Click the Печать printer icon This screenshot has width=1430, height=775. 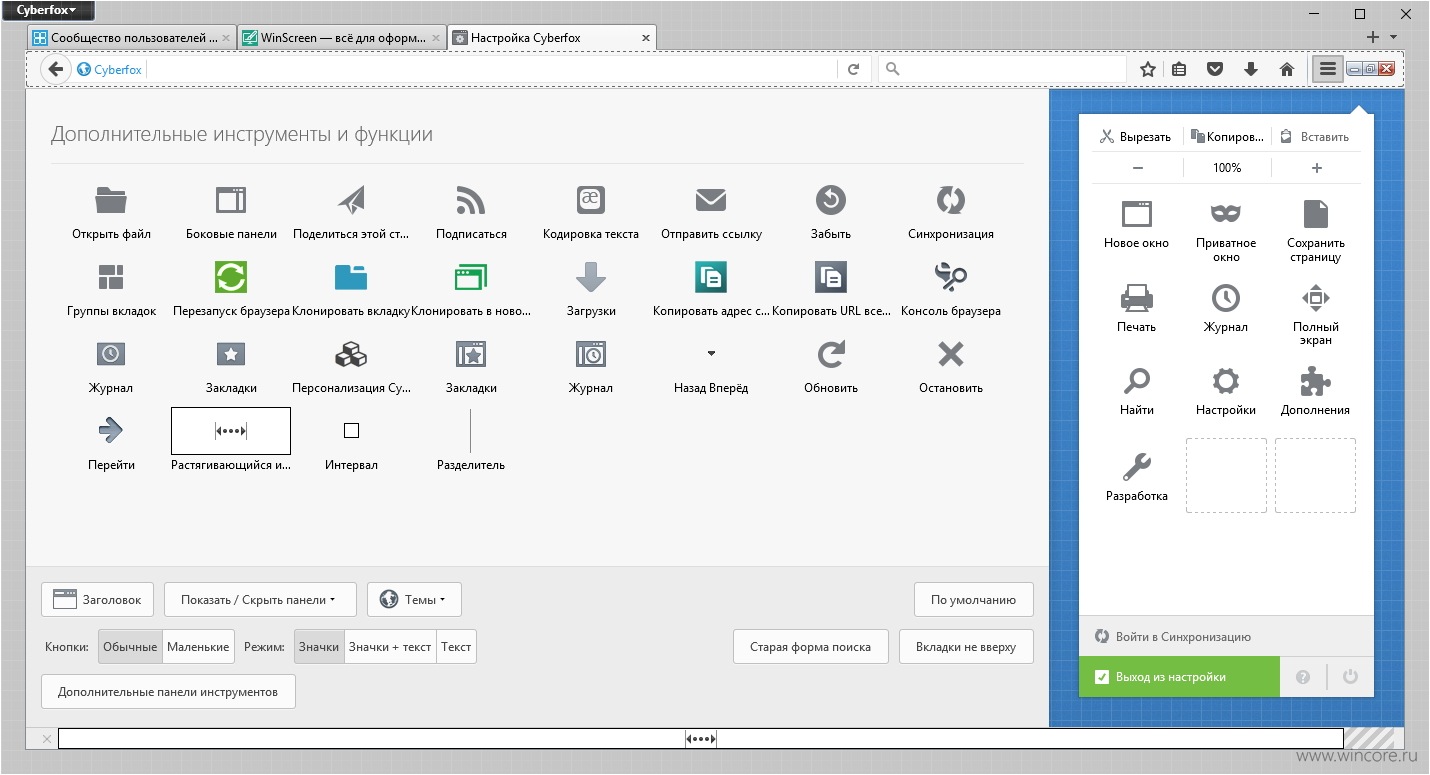pos(1137,297)
